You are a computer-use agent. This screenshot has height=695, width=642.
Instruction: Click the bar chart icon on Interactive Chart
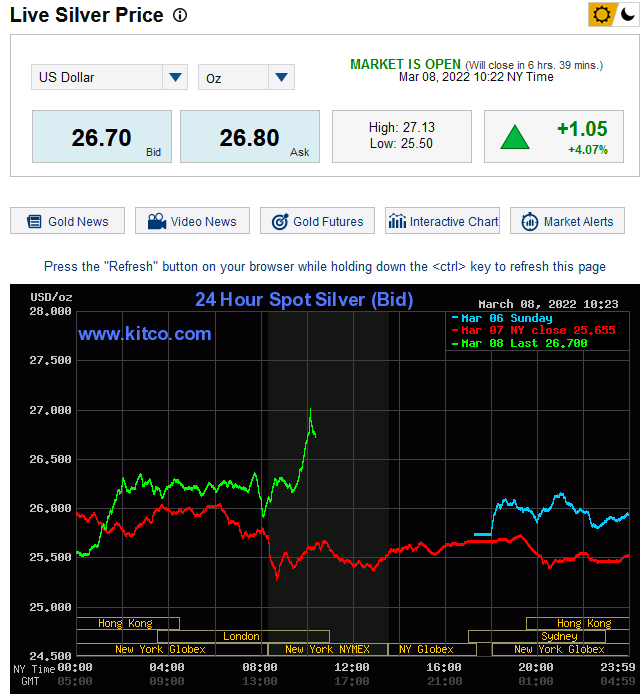(397, 221)
